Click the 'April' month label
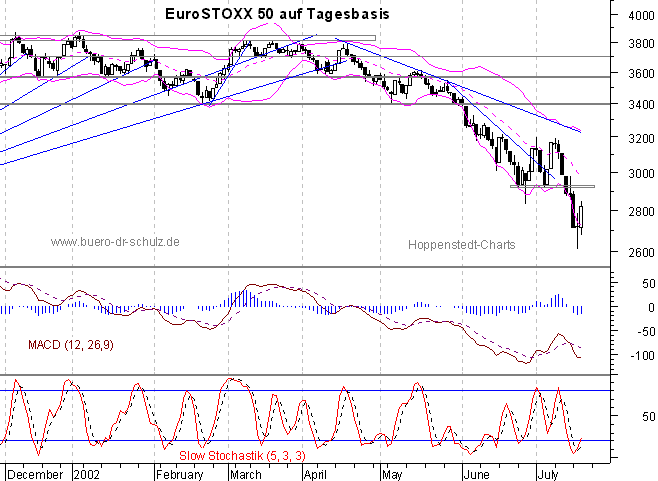The width and height of the screenshot is (658, 481). coord(315,475)
